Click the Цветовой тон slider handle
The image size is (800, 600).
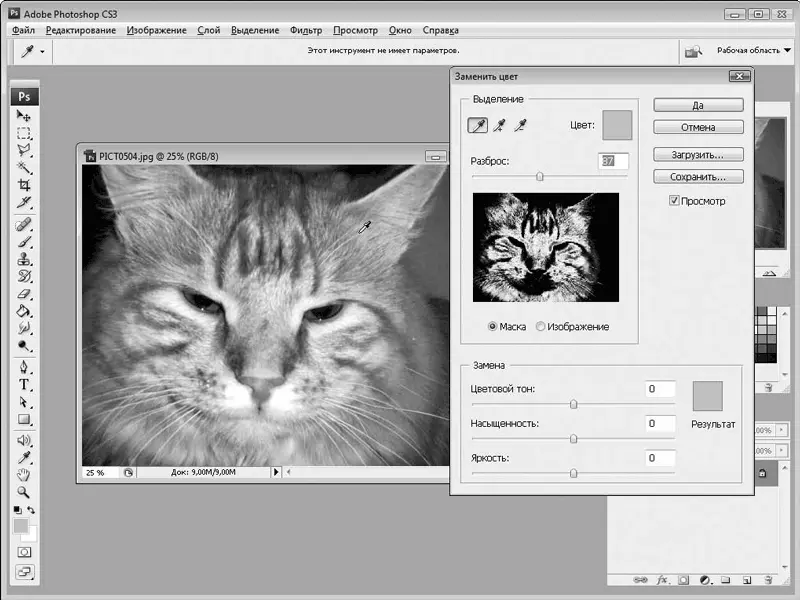coord(573,404)
